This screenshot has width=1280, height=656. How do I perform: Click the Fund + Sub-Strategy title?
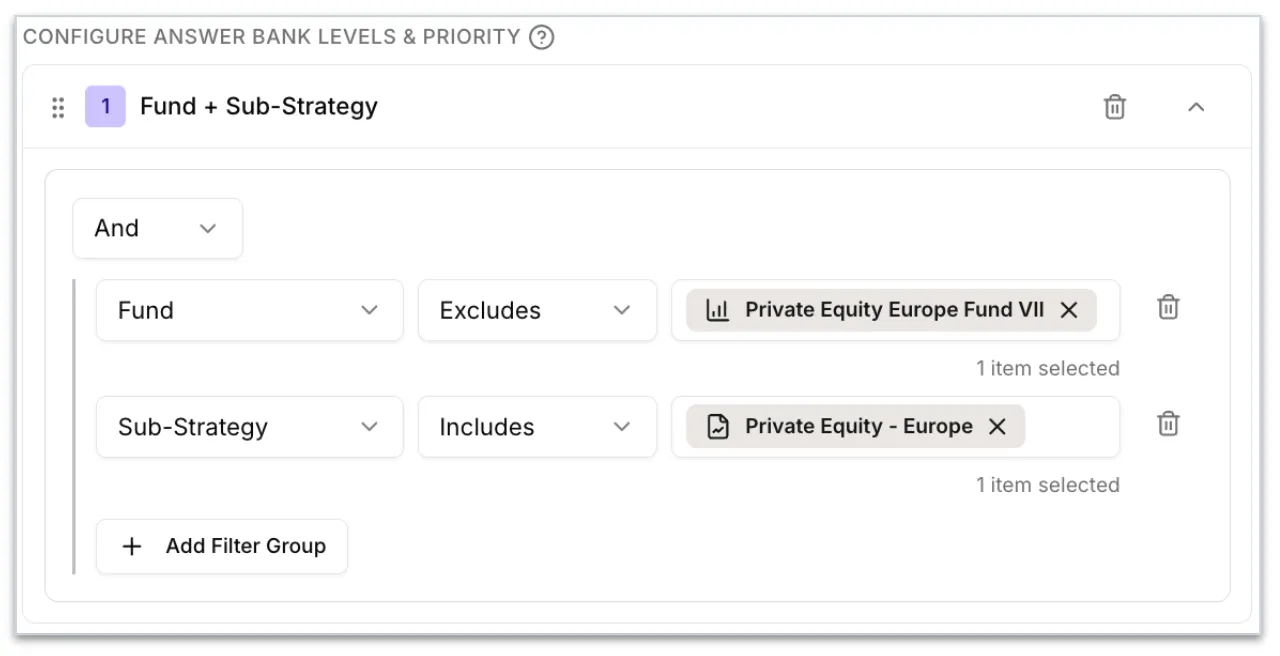coord(259,107)
